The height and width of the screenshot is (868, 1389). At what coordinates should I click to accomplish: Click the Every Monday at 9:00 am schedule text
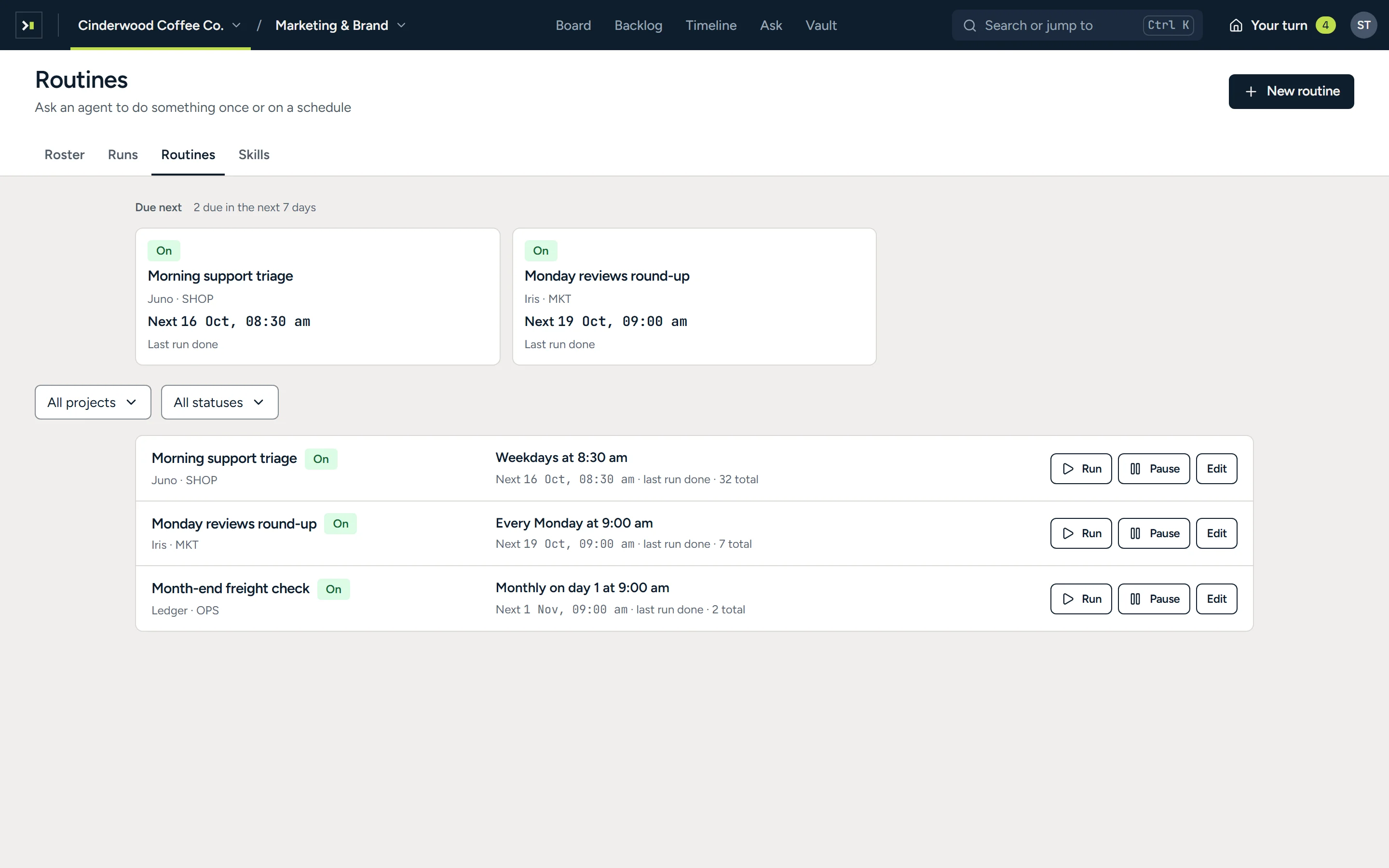coord(574,523)
